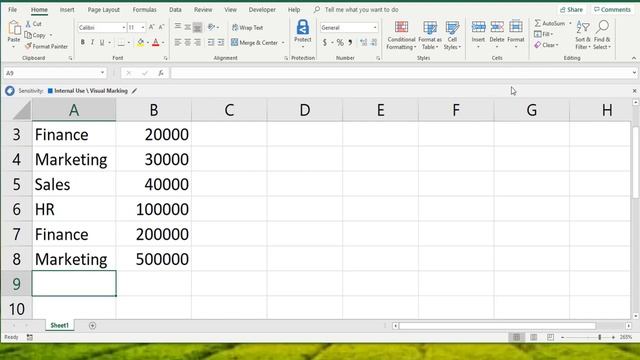Screen dimensions: 640x360
Task: Switch to the Data tab
Action: click(175, 9)
